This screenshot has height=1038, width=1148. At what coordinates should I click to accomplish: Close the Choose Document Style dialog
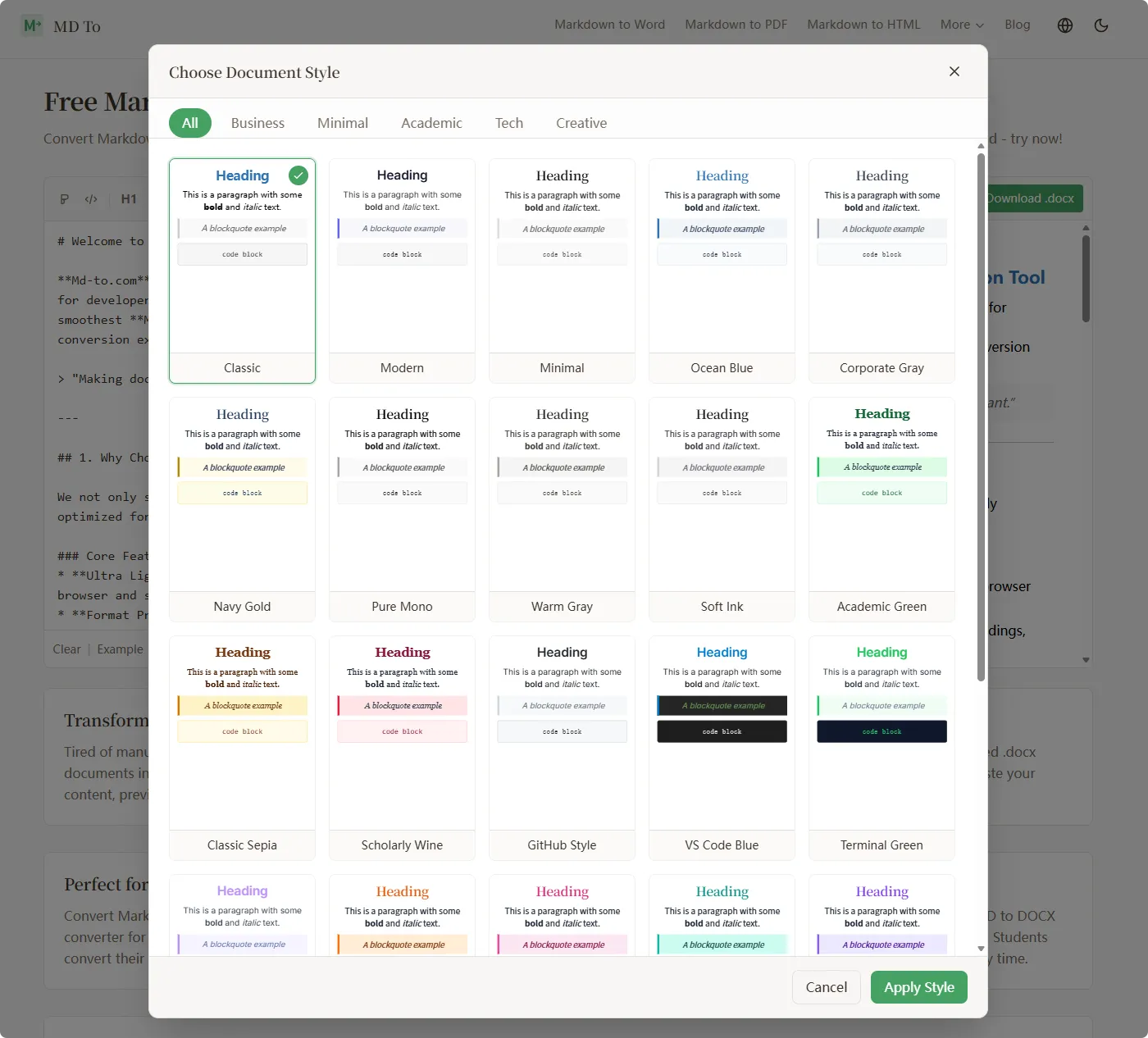(x=954, y=71)
